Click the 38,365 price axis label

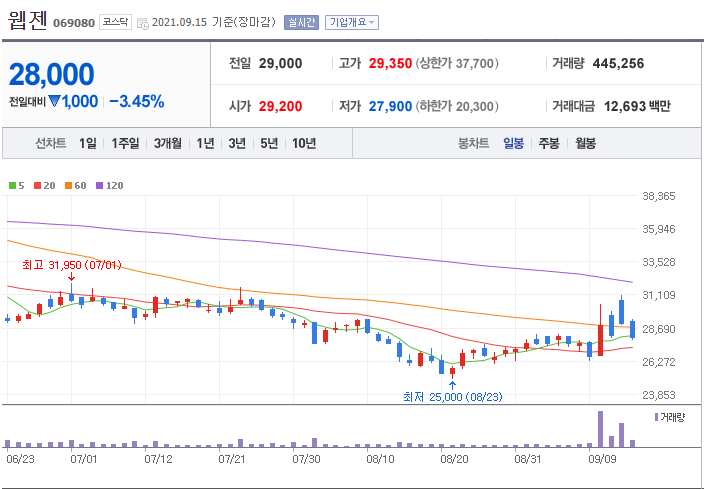pos(657,197)
